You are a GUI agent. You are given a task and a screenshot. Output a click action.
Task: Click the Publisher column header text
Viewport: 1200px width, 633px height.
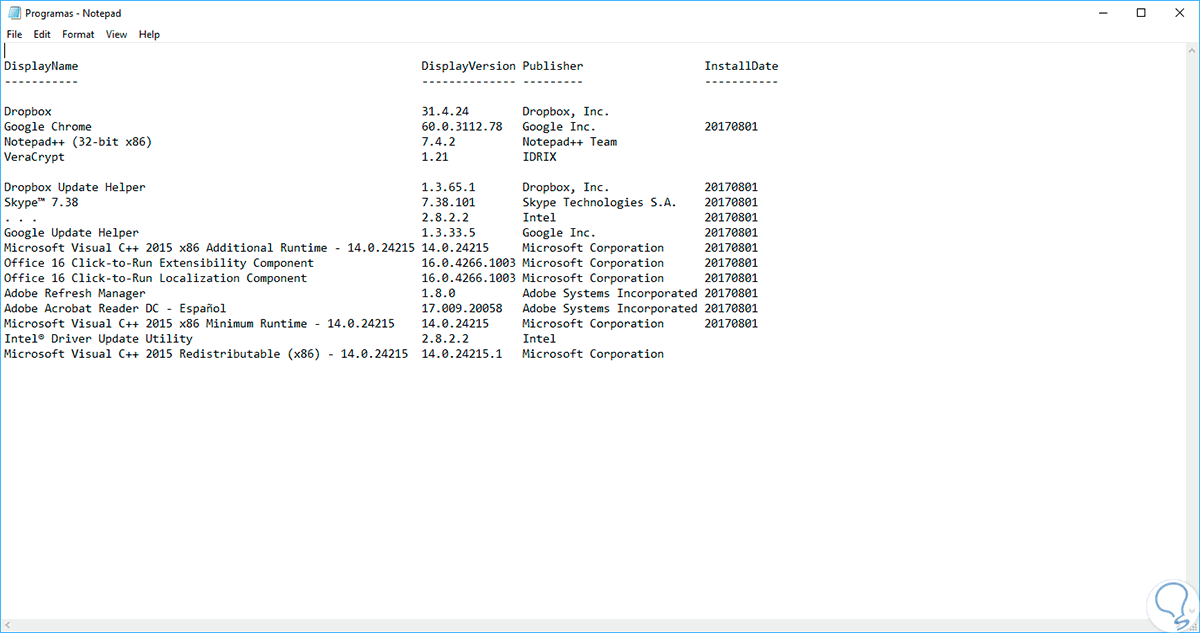coord(553,66)
